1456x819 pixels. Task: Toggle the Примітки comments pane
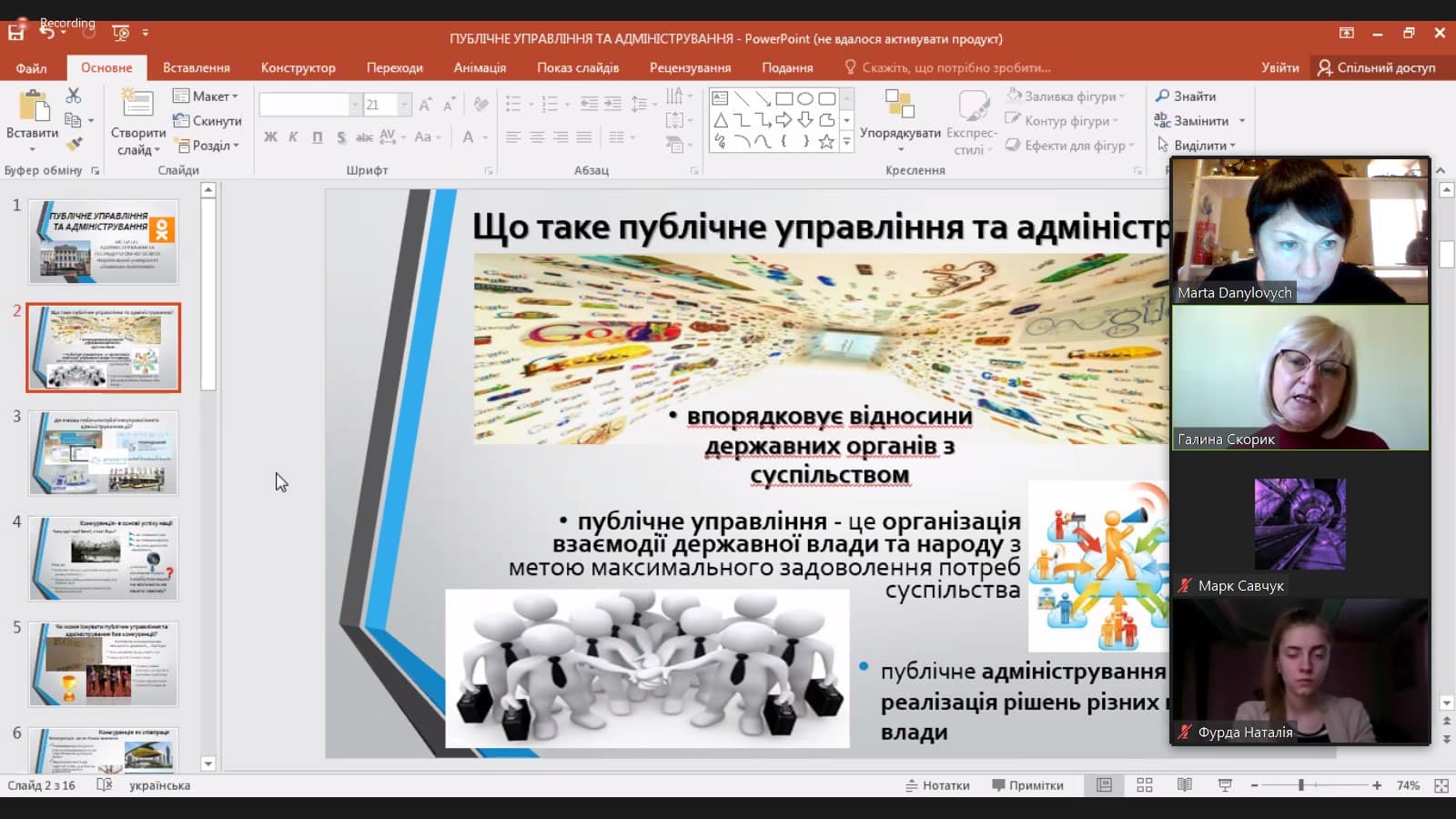pyautogui.click(x=1027, y=785)
